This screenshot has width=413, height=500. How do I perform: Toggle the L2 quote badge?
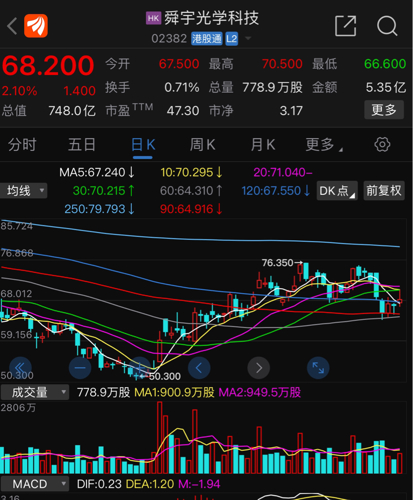coord(232,39)
